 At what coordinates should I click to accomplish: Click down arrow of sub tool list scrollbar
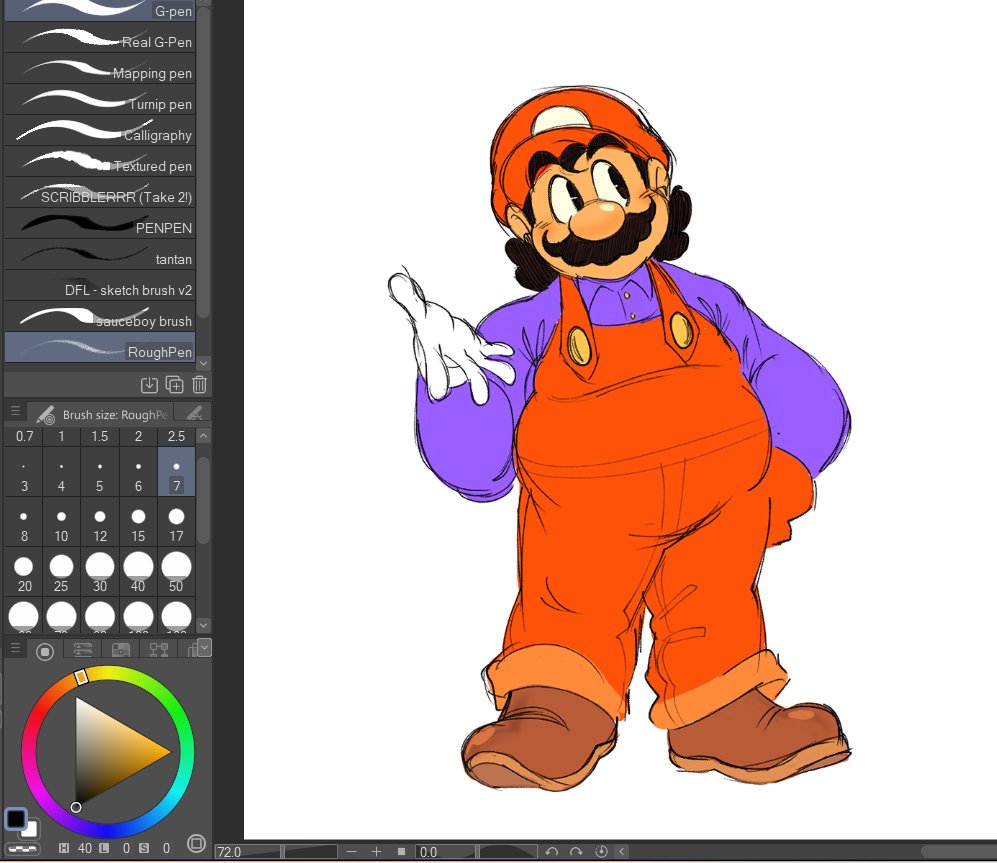203,363
